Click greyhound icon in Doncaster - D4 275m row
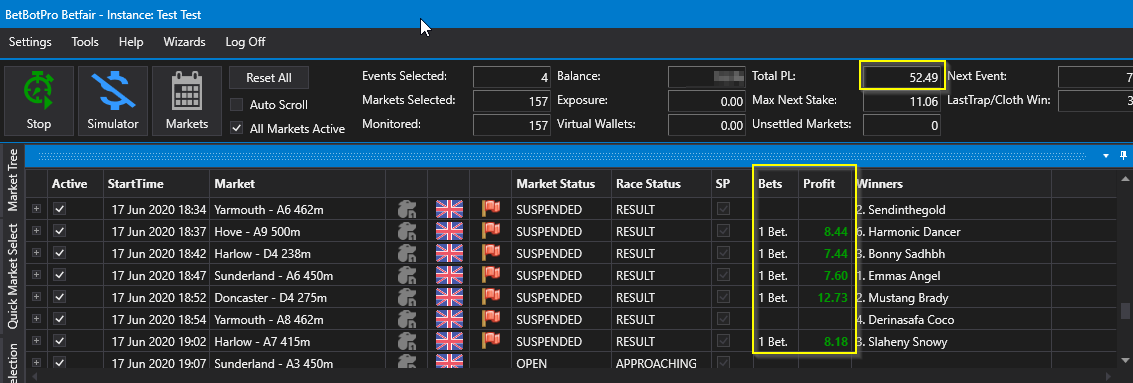 pyautogui.click(x=407, y=298)
